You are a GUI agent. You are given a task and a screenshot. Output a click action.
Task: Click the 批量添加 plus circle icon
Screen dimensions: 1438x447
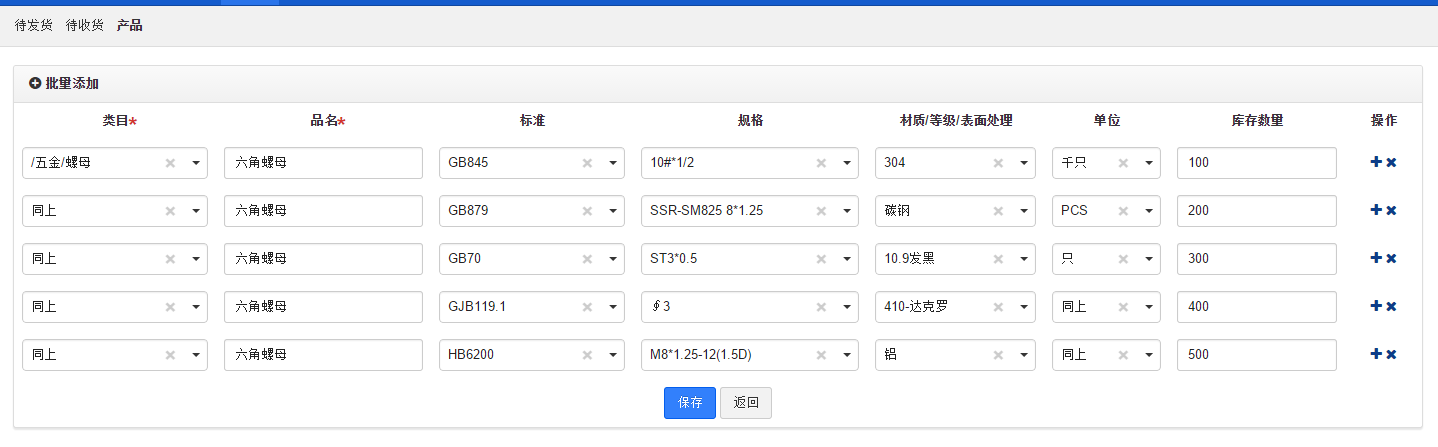35,84
